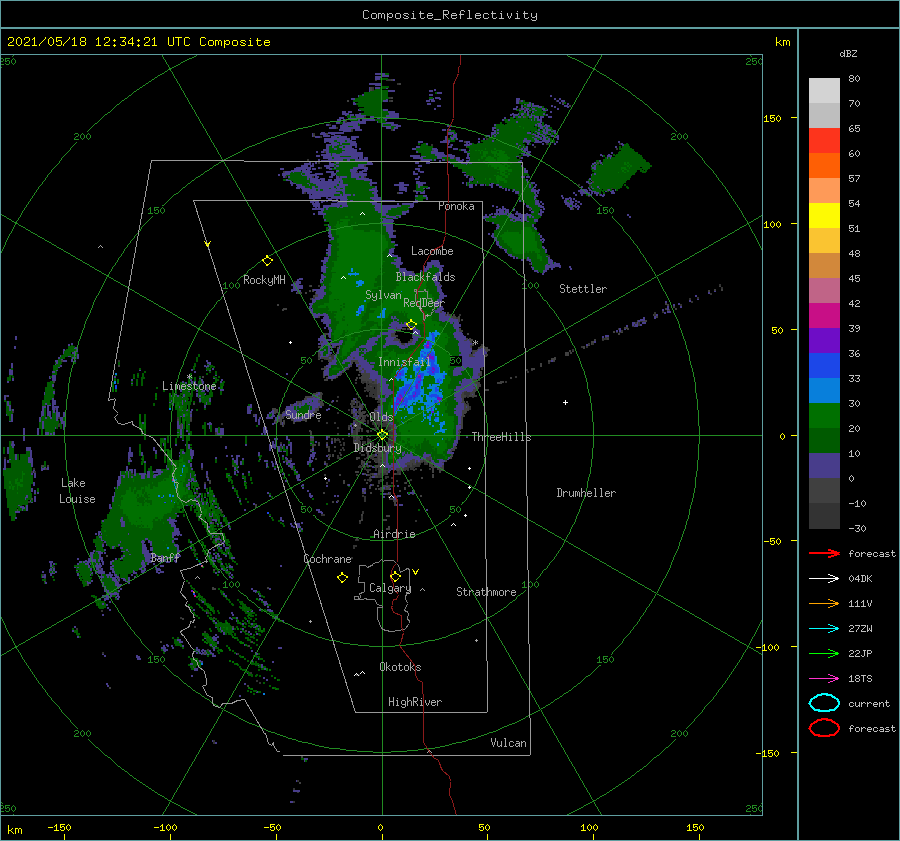Click the yellow diamond marker below RedDeer
This screenshot has height=841, width=900.
tap(411, 325)
